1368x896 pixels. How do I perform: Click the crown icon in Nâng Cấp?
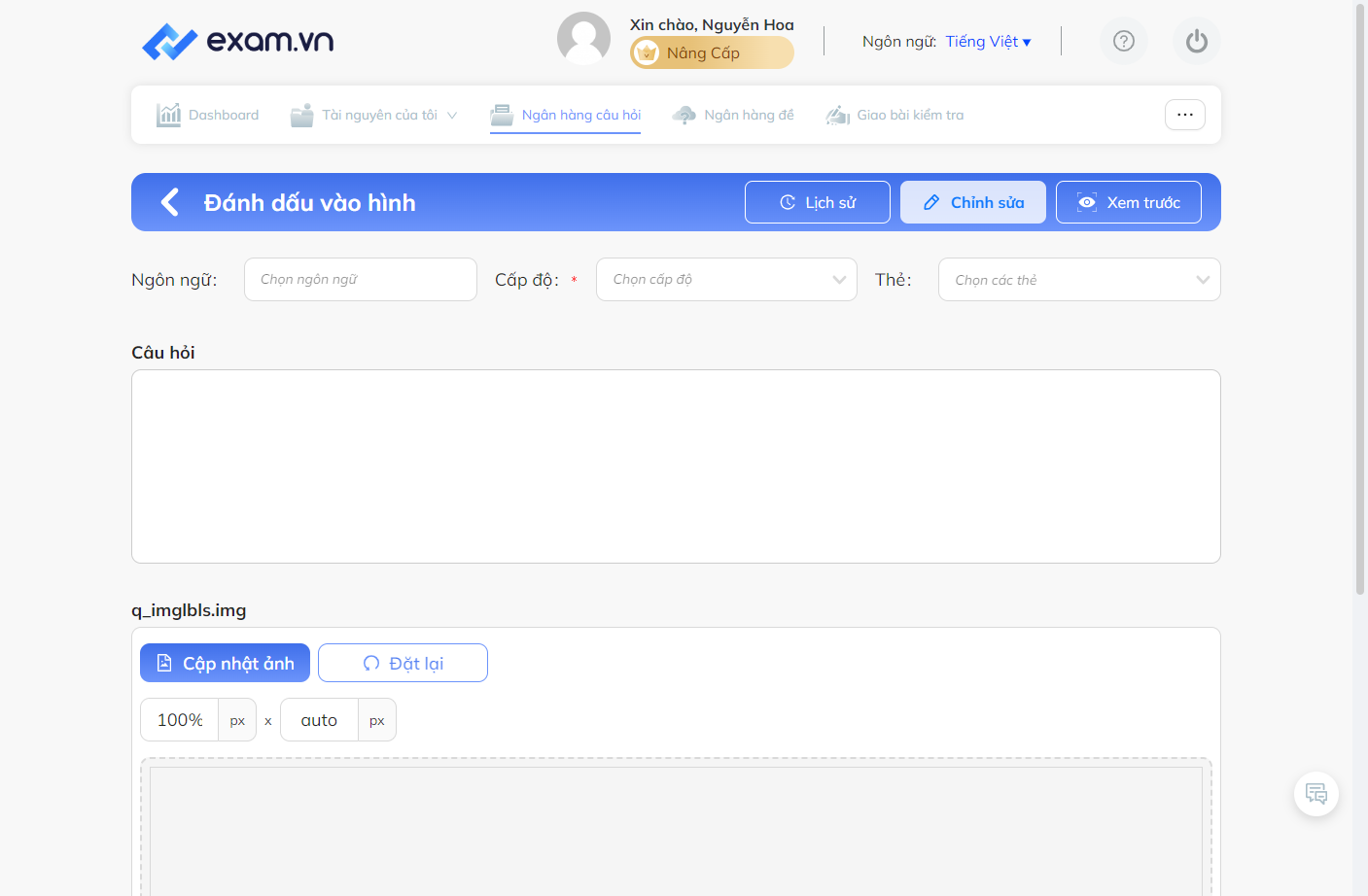pyautogui.click(x=647, y=52)
